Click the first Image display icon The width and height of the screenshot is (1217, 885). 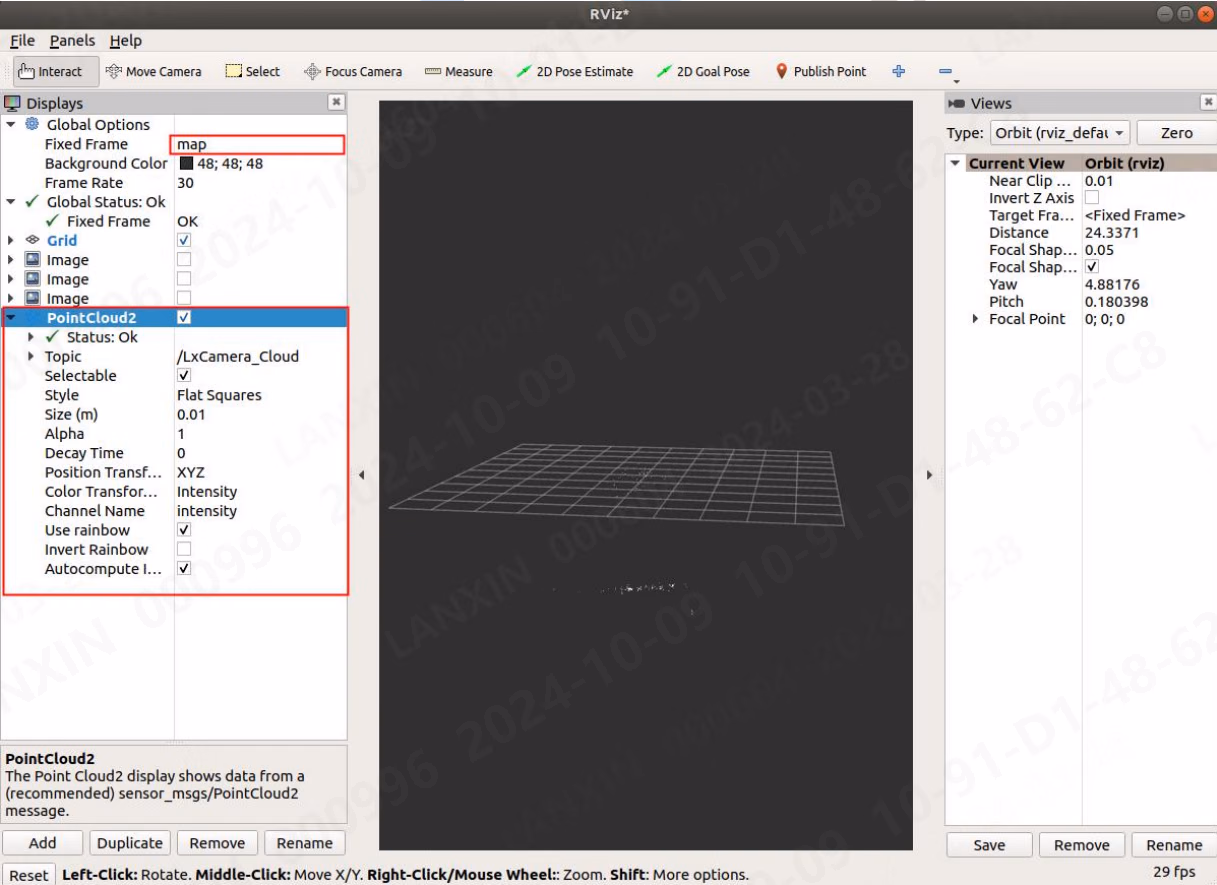[x=32, y=259]
